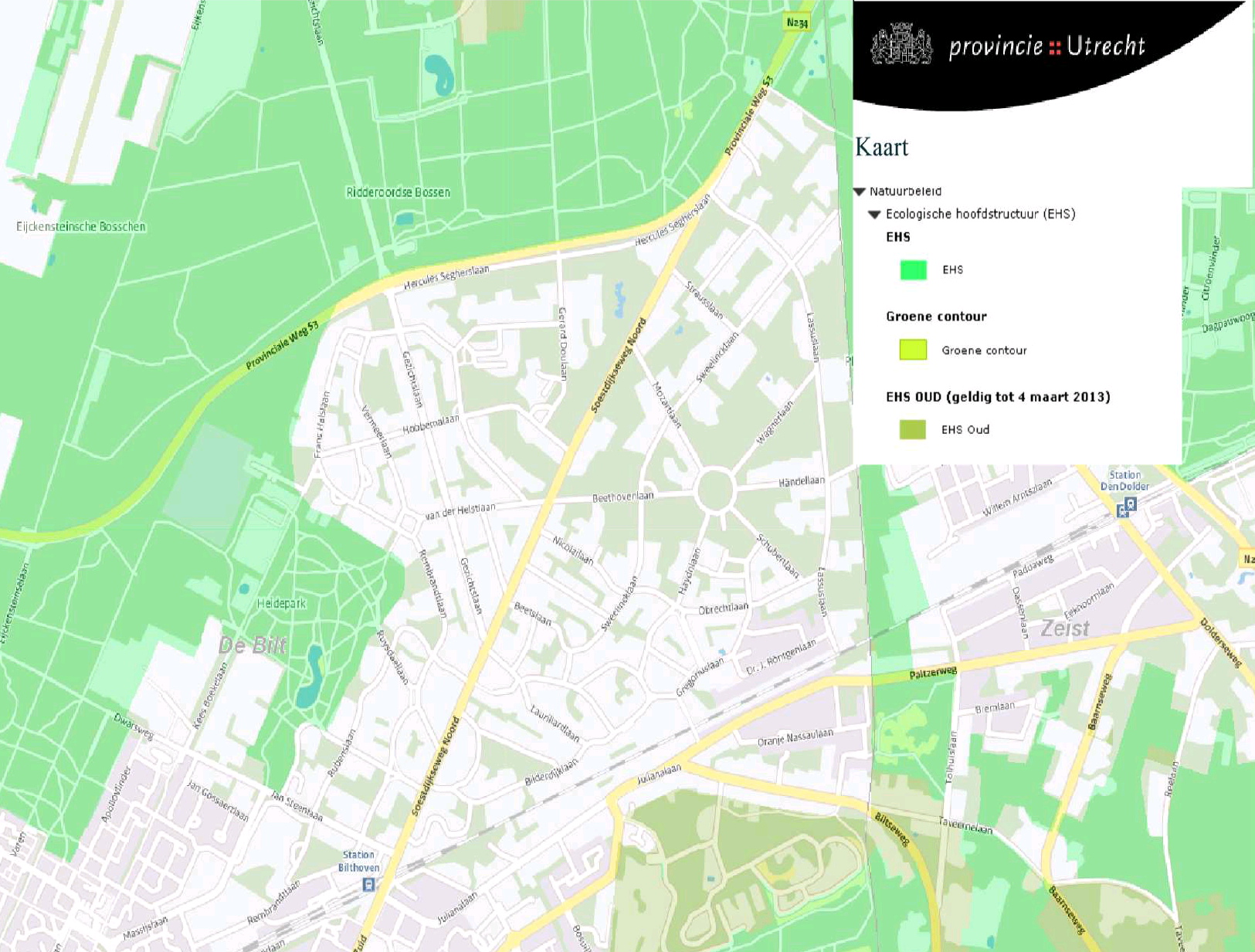Click the 'Paltzerweg' road label
The width and height of the screenshot is (1255, 952).
click(933, 673)
